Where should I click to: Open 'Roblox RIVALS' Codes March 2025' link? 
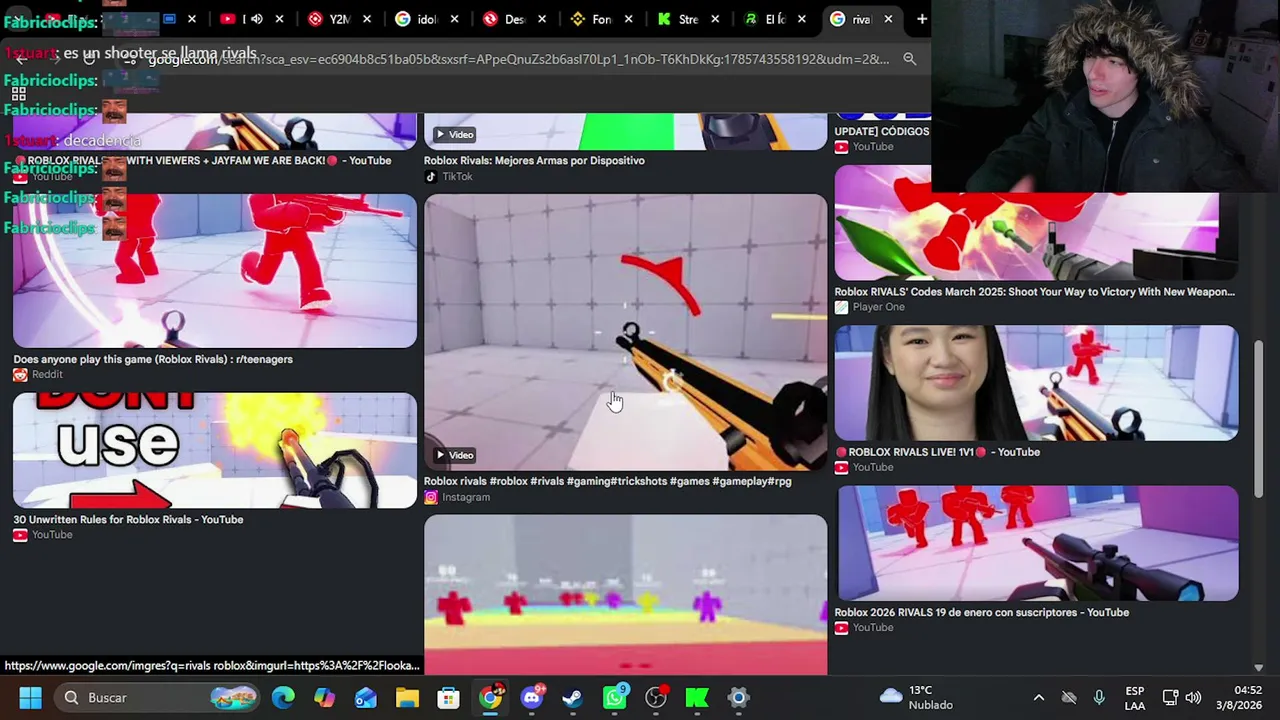[1035, 292]
